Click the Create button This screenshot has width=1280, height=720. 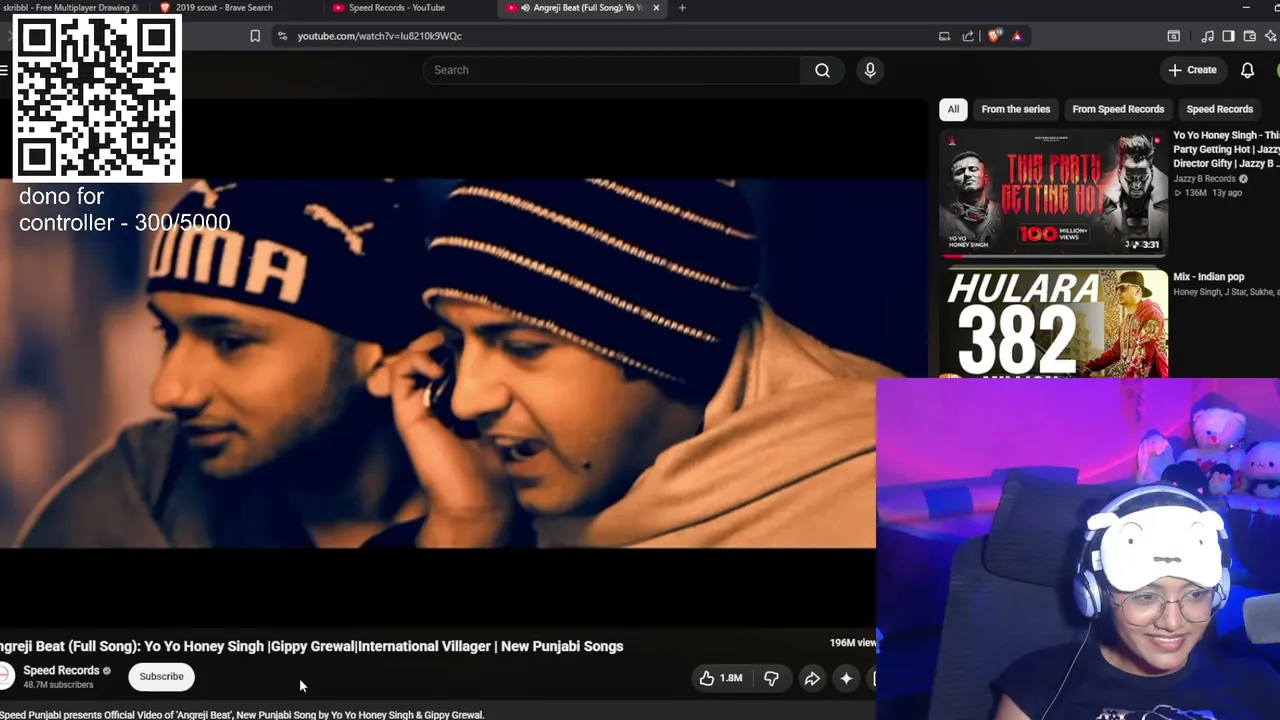click(1193, 70)
